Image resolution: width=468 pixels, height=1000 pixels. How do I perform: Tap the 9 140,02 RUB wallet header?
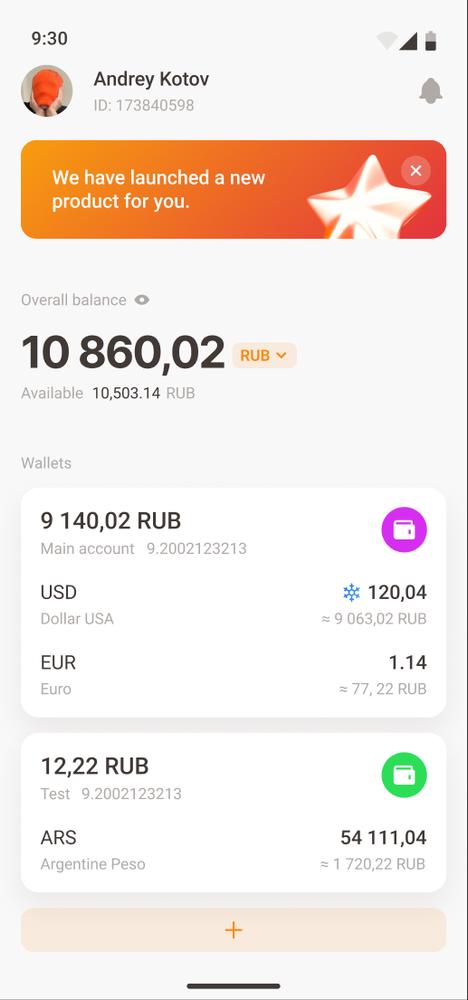pos(111,520)
